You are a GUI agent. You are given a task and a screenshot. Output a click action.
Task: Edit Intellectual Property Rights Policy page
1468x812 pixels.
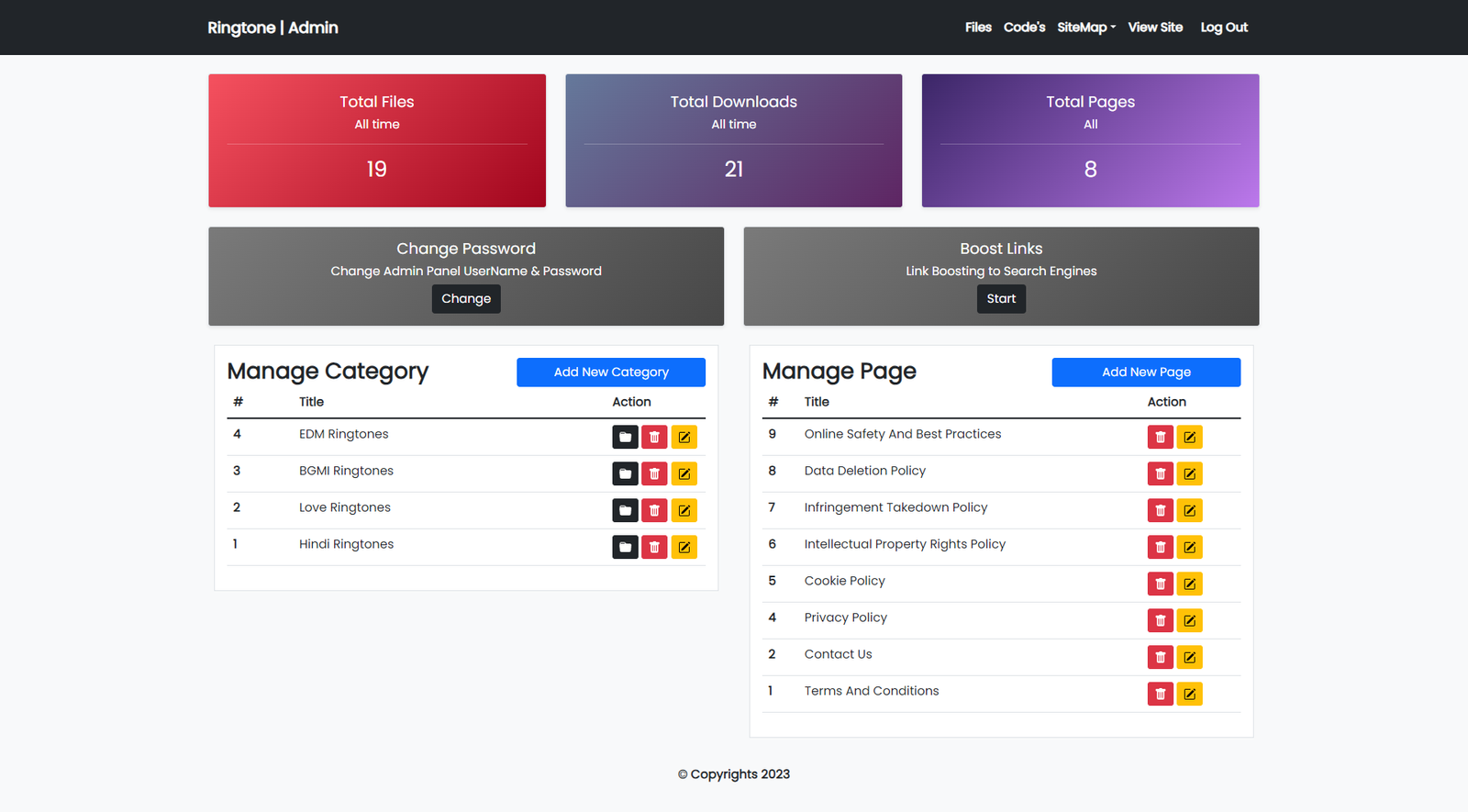[1189, 547]
